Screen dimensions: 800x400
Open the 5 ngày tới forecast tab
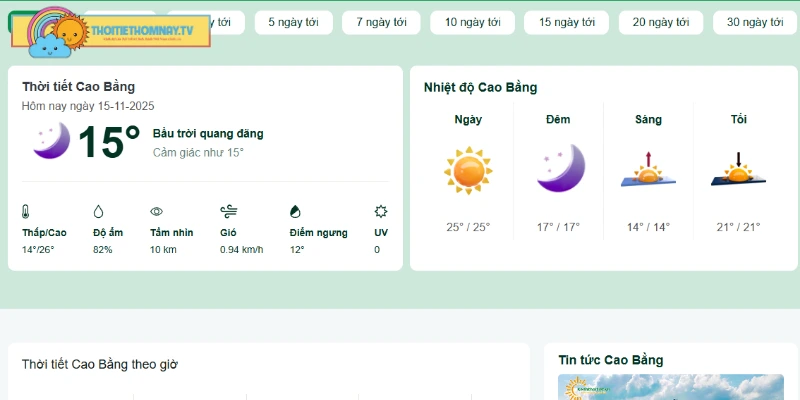click(293, 22)
